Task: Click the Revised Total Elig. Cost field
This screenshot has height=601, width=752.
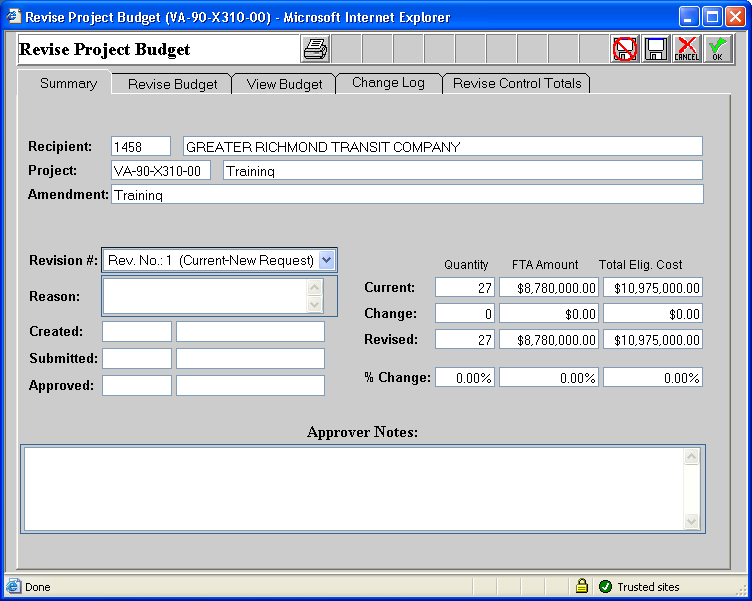Action: click(x=653, y=339)
